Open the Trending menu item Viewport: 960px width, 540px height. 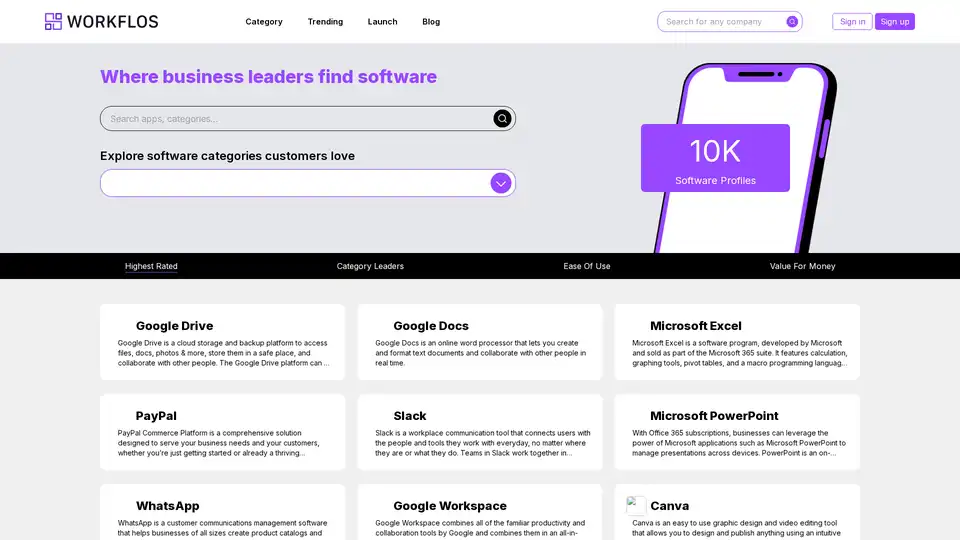pyautogui.click(x=325, y=21)
